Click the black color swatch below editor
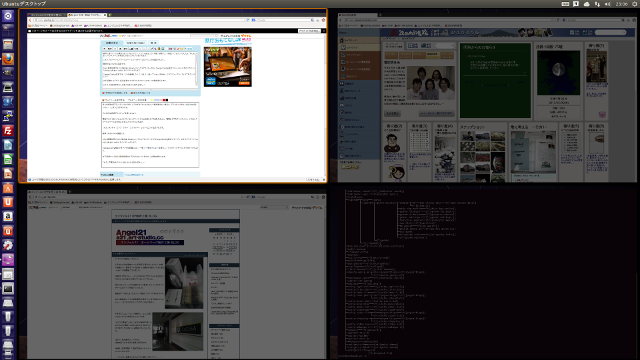This screenshot has height=360, width=640. click(167, 100)
